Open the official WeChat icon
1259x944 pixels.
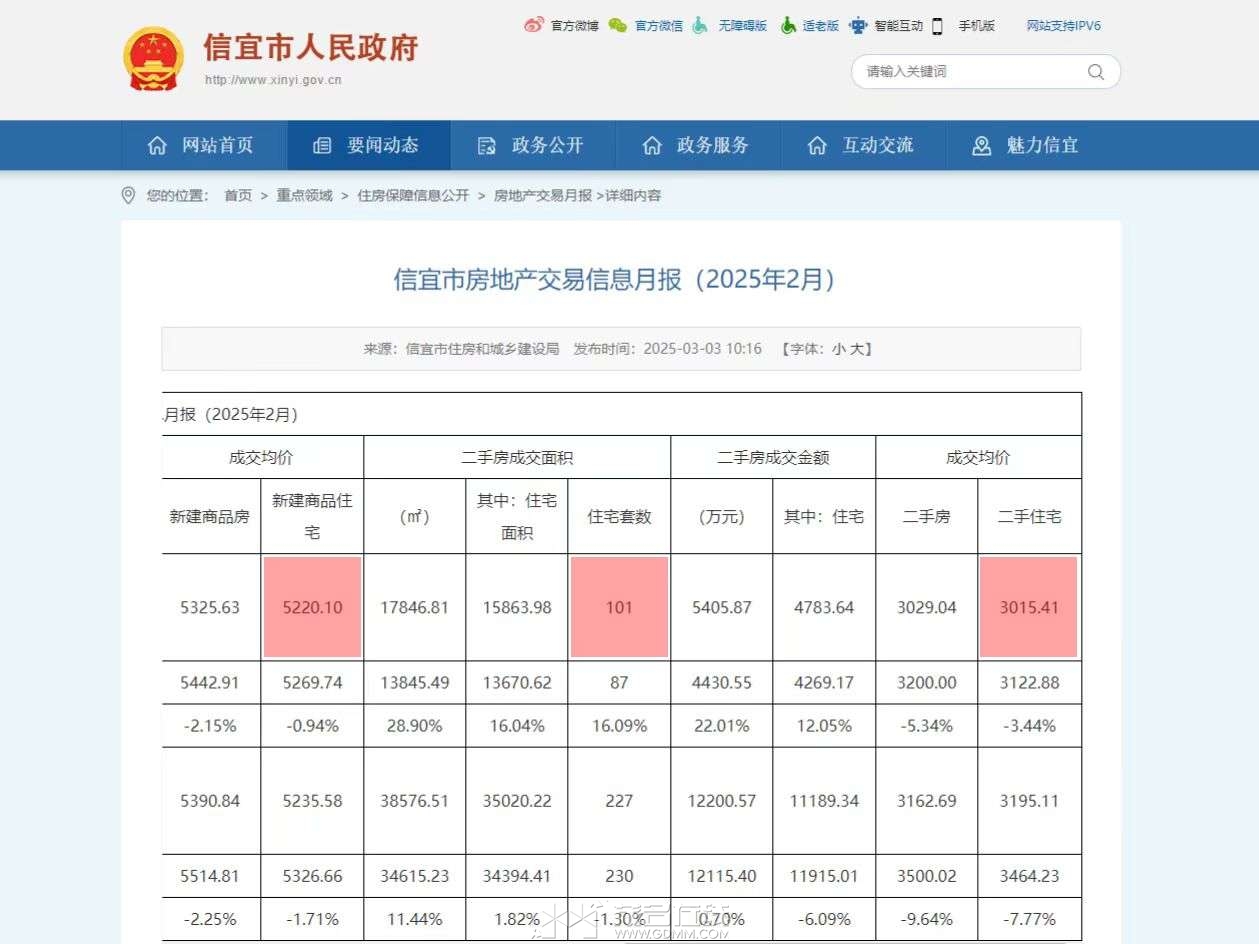(618, 25)
